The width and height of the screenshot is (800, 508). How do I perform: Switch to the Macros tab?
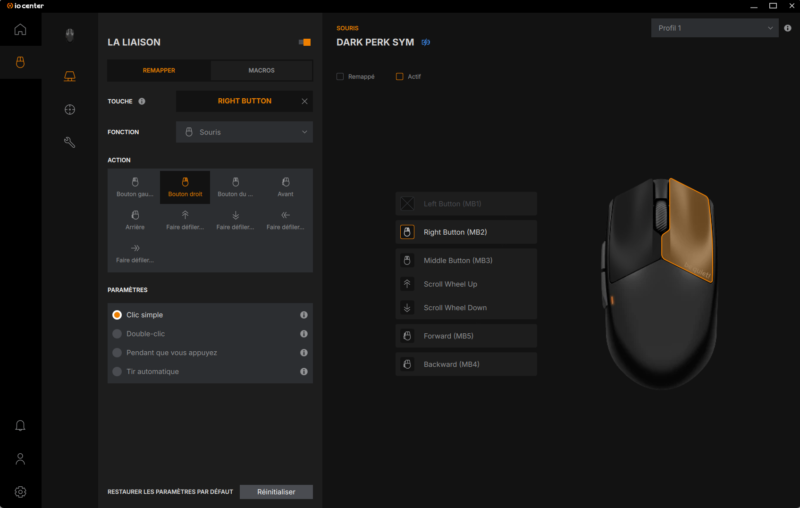point(261,70)
